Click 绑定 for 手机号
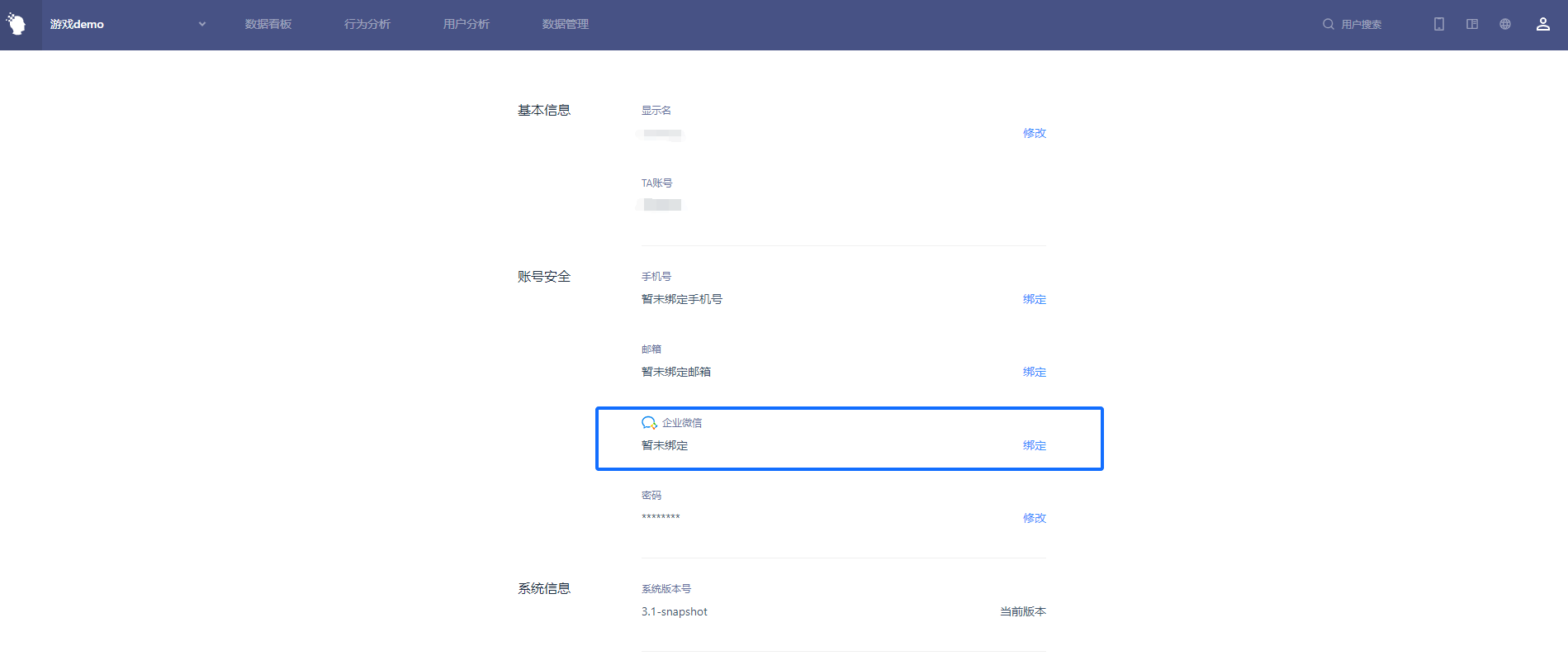Viewport: 1568px width, 670px height. (1034, 299)
